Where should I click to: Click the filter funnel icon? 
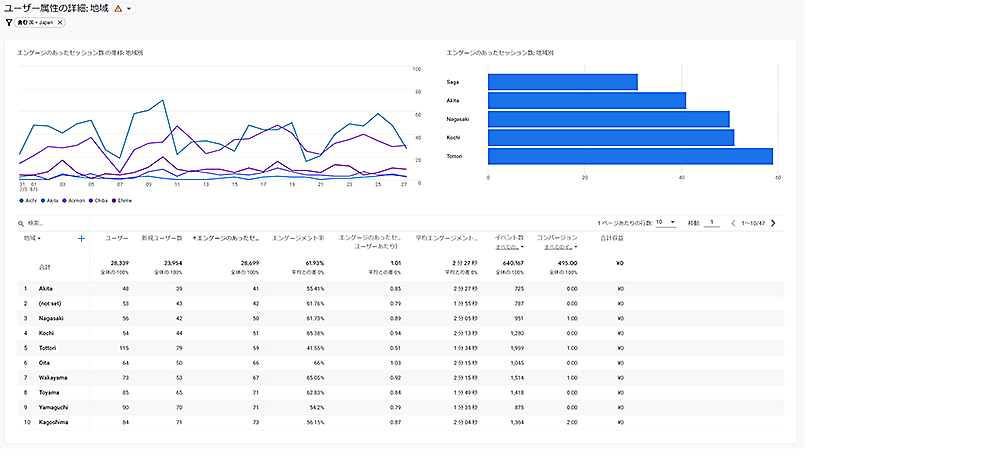pyautogui.click(x=8, y=22)
